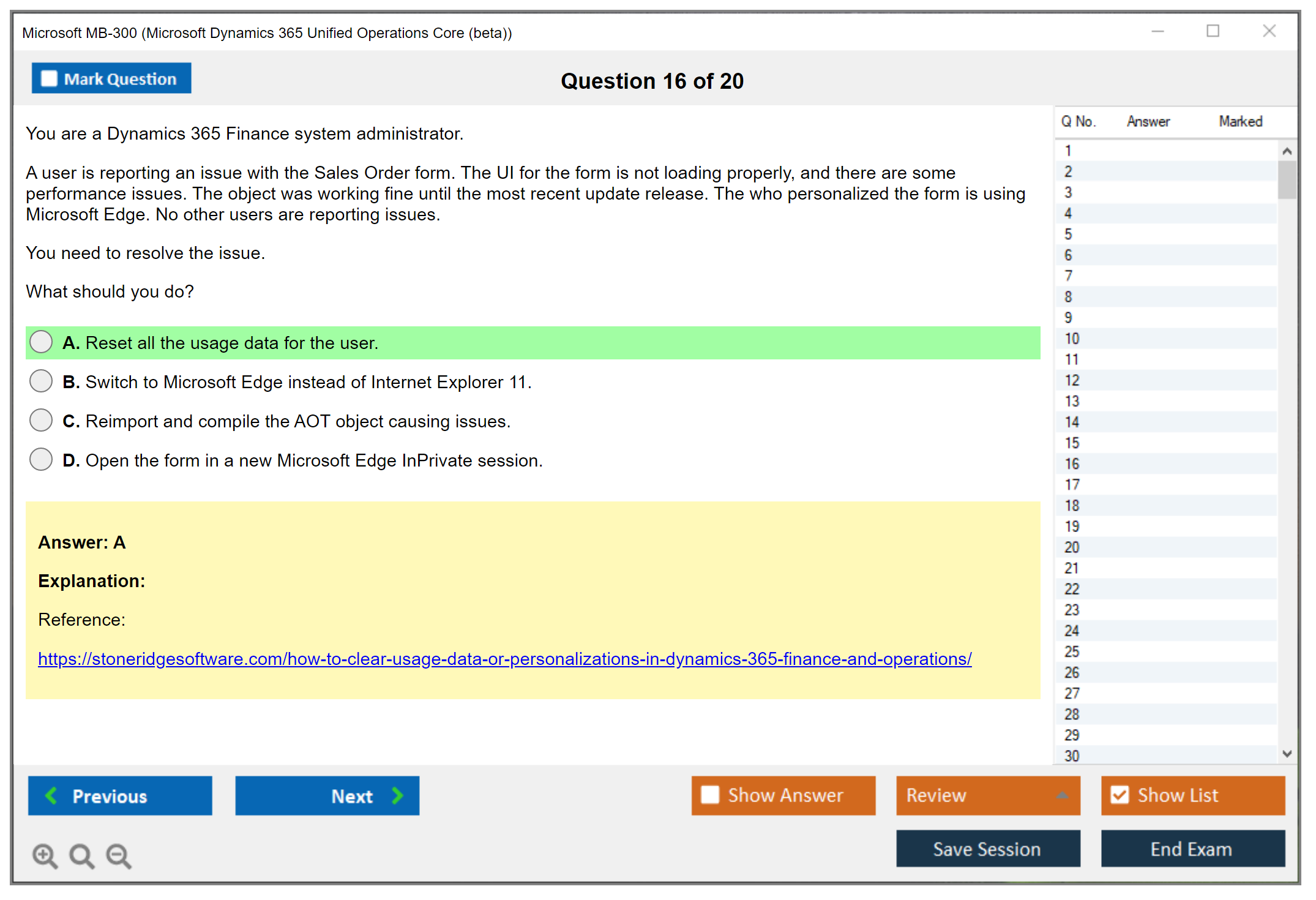1316x900 pixels.
Task: Uncheck the Show List checkbox
Action: tap(1120, 795)
